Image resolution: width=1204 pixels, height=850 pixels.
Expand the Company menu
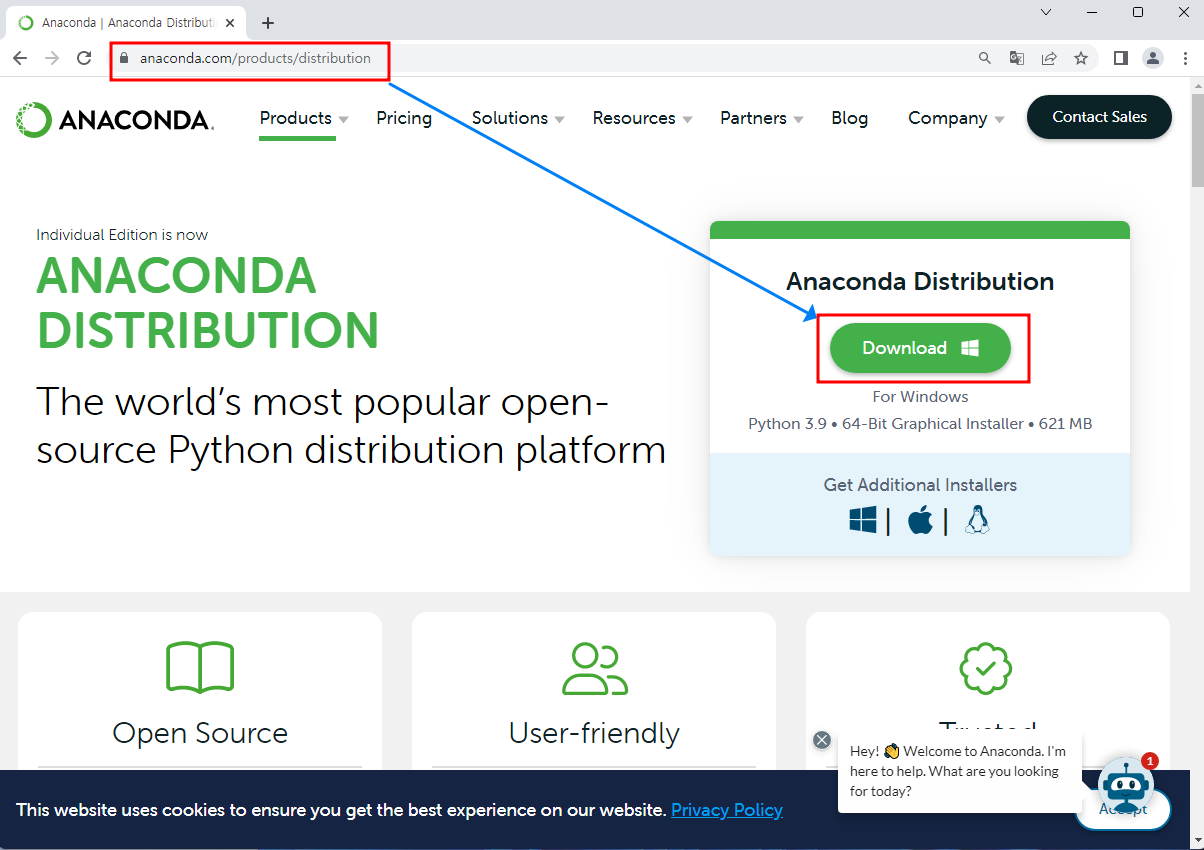coord(956,118)
